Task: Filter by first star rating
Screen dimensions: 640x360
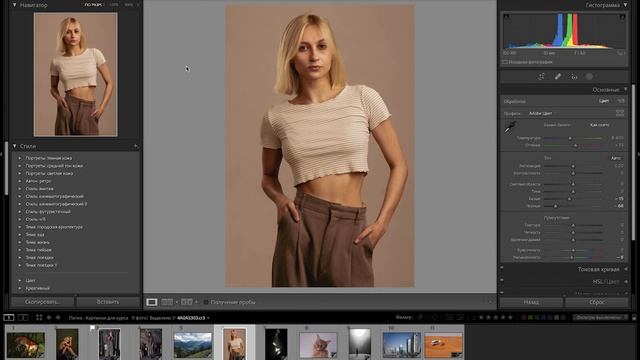Action: [x=481, y=317]
